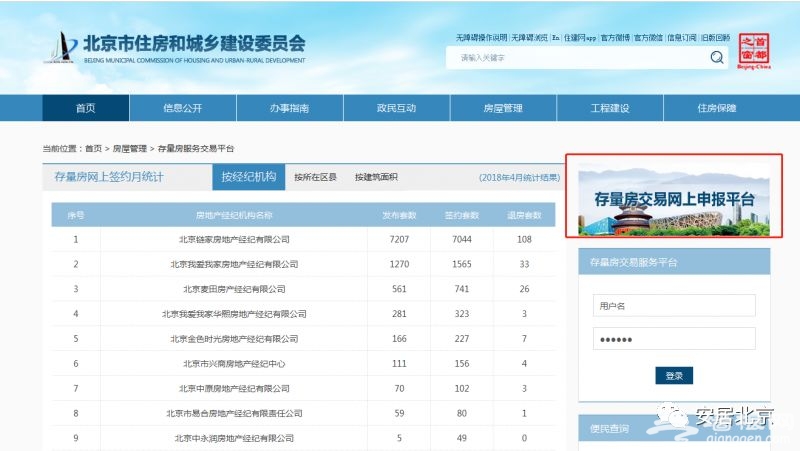Switch to 按所在区县 statistics tab
800x451 pixels.
(315, 177)
